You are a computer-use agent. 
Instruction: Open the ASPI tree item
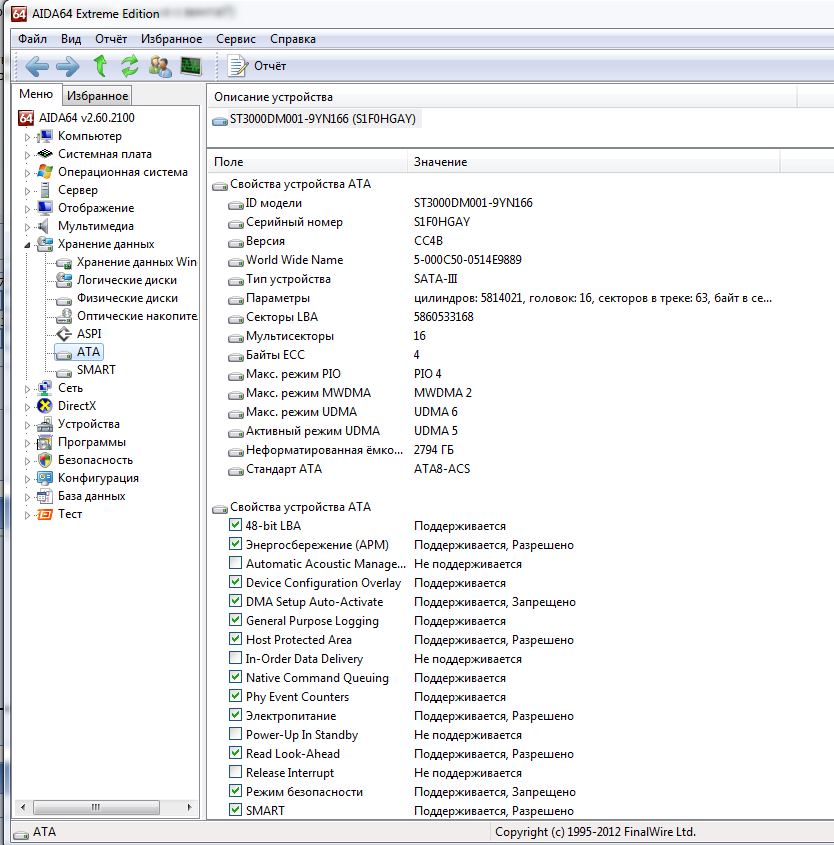coord(89,334)
